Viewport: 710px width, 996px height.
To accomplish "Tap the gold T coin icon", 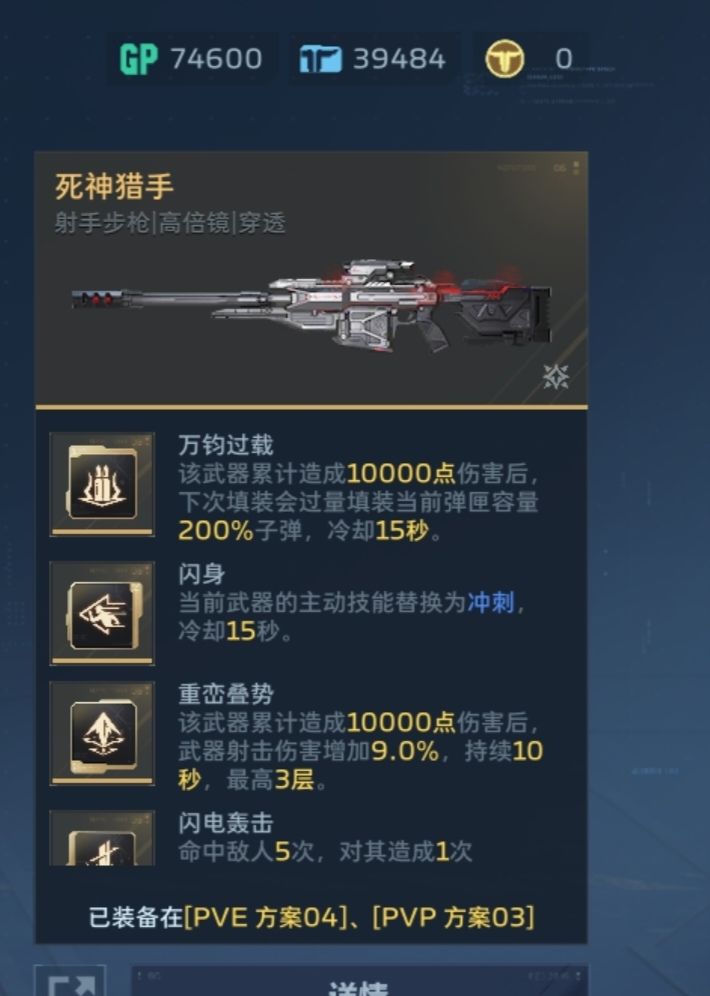I will (x=505, y=59).
